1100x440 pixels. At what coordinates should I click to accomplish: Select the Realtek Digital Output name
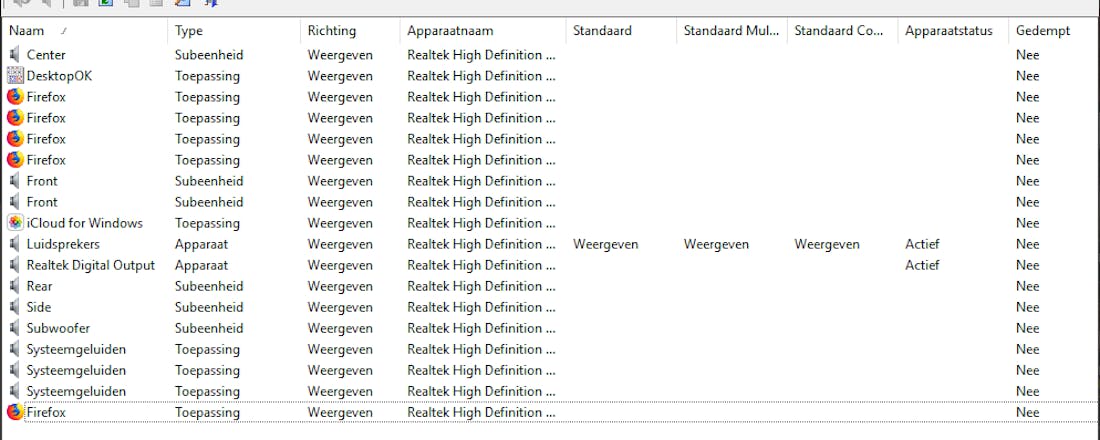(x=90, y=265)
